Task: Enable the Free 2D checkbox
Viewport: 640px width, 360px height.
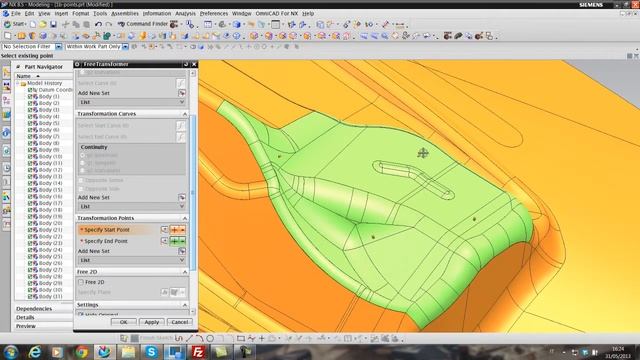Action: (81, 282)
